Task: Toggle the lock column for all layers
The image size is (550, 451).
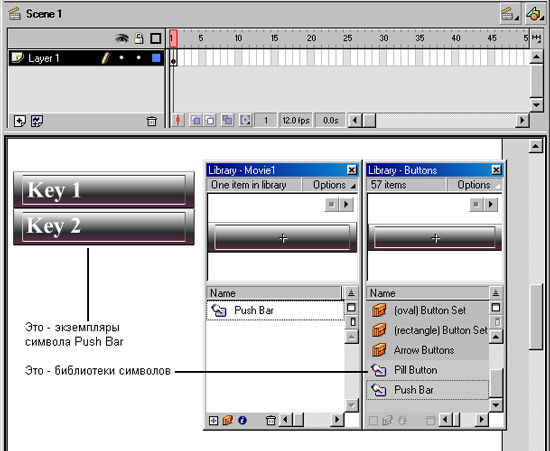Action: [139, 38]
